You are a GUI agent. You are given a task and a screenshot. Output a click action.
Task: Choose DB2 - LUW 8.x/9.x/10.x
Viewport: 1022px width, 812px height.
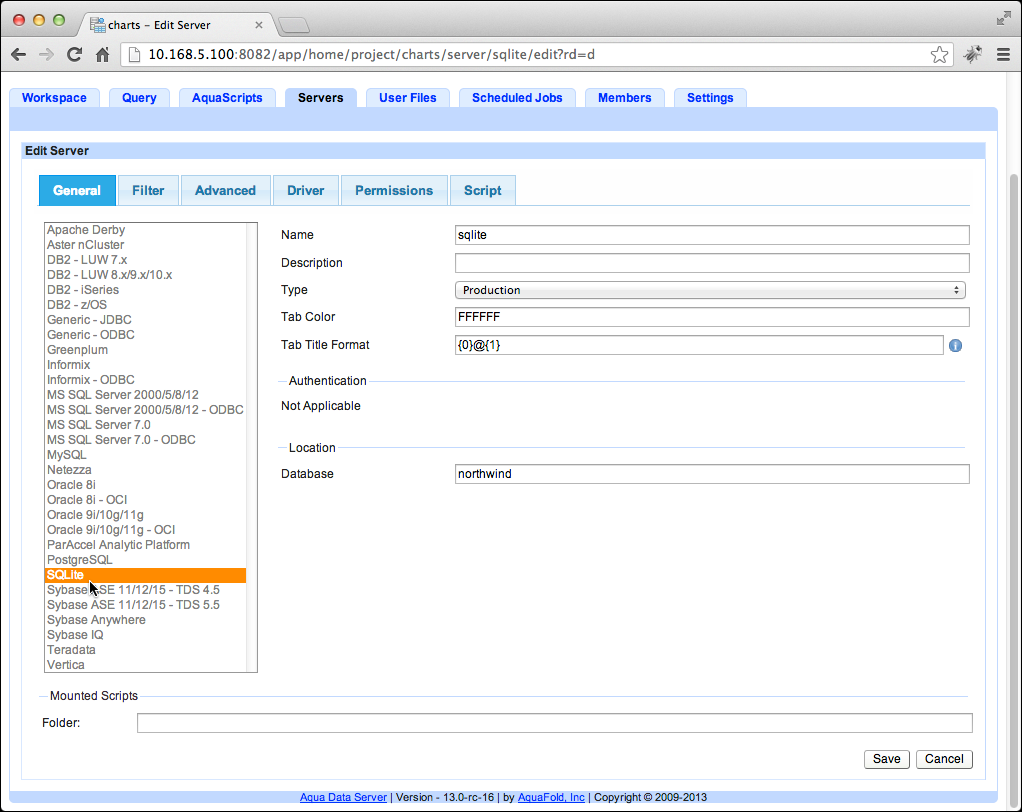click(145, 275)
